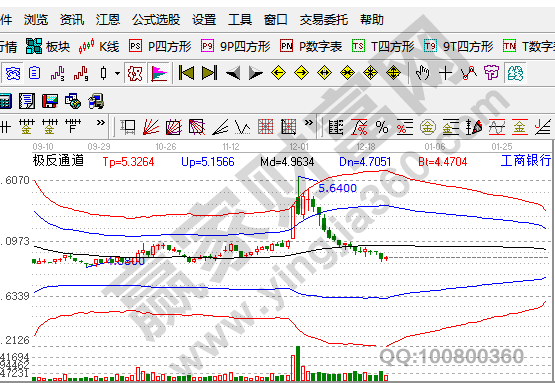Open the 帮助 menu
555x383 pixels.
pos(372,19)
